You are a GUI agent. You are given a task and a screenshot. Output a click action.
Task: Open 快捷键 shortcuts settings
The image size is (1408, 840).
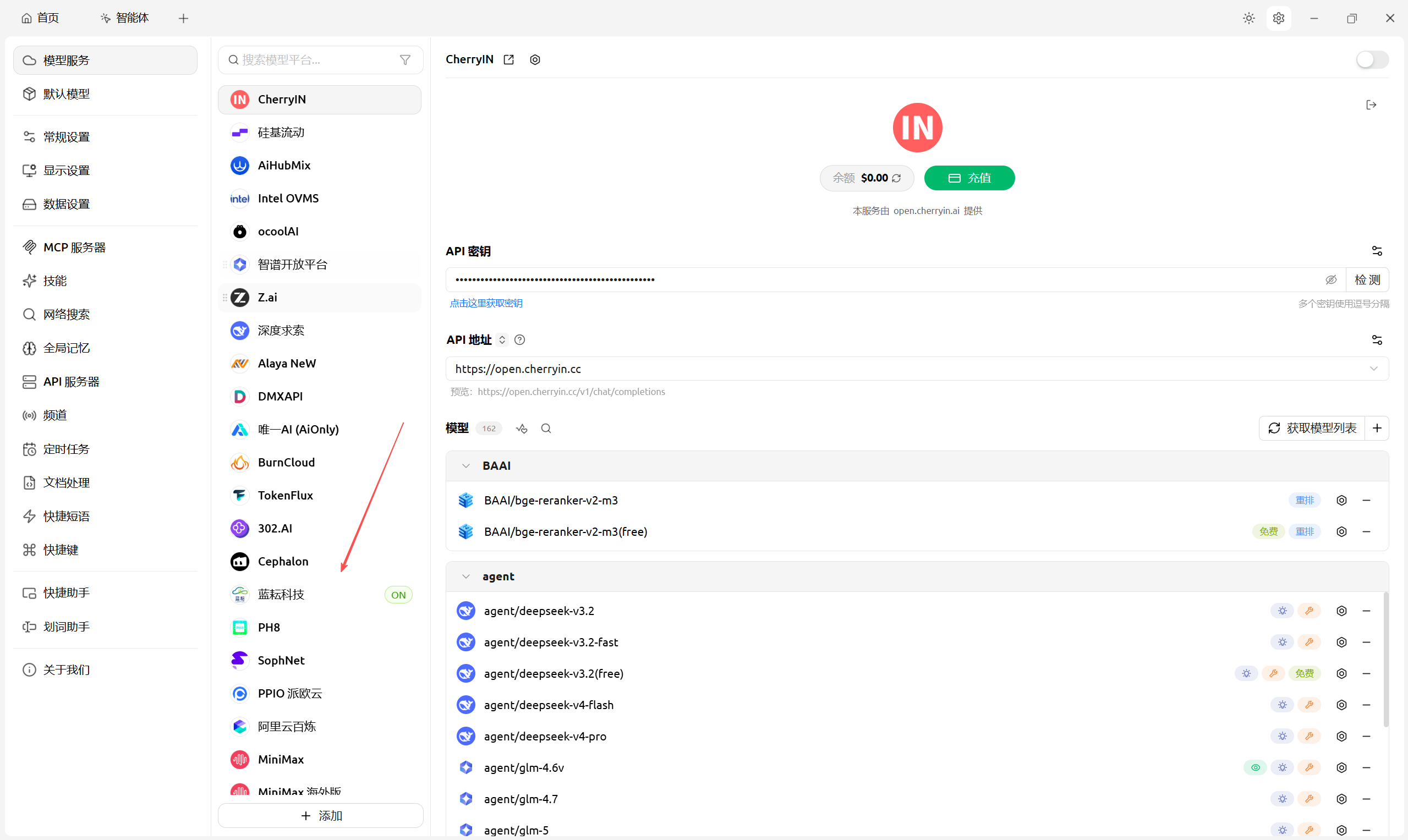[105, 550]
